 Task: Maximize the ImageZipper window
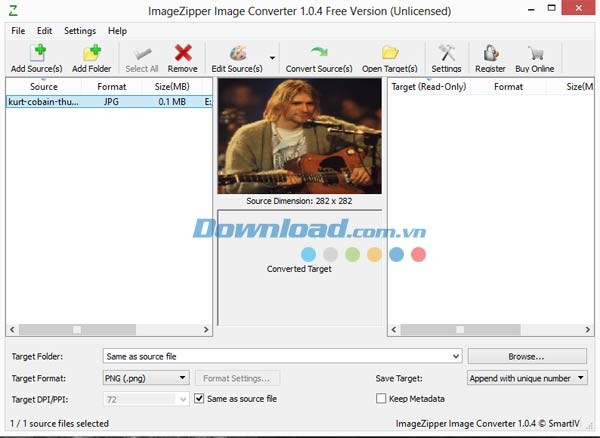[x=551, y=8]
